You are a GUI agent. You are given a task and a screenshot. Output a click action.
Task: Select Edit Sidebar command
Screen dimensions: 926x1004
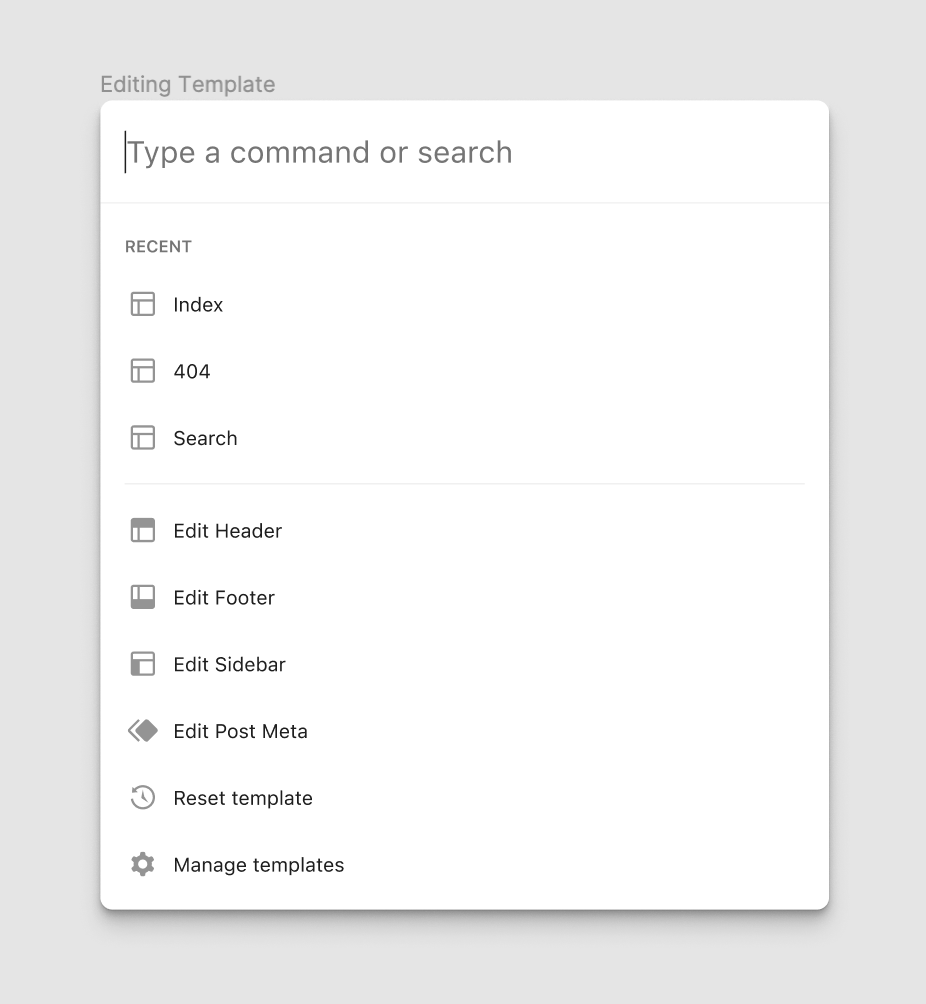[x=229, y=664]
